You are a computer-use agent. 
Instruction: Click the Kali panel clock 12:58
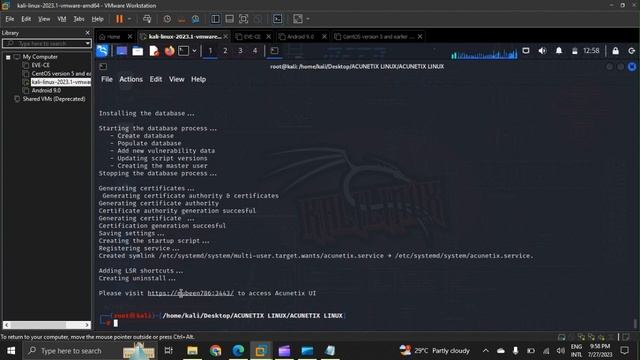pos(591,51)
